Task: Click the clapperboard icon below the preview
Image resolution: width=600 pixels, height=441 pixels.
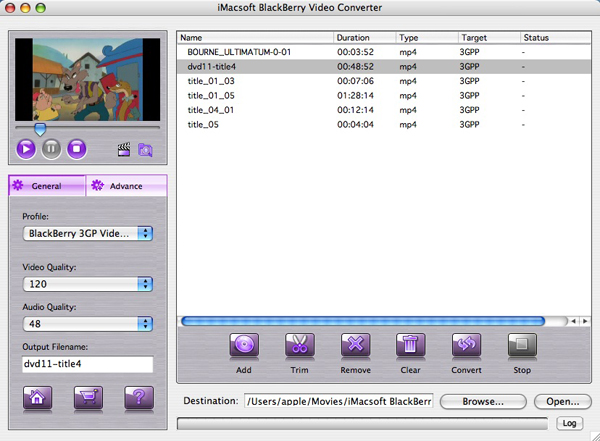Action: (x=125, y=150)
